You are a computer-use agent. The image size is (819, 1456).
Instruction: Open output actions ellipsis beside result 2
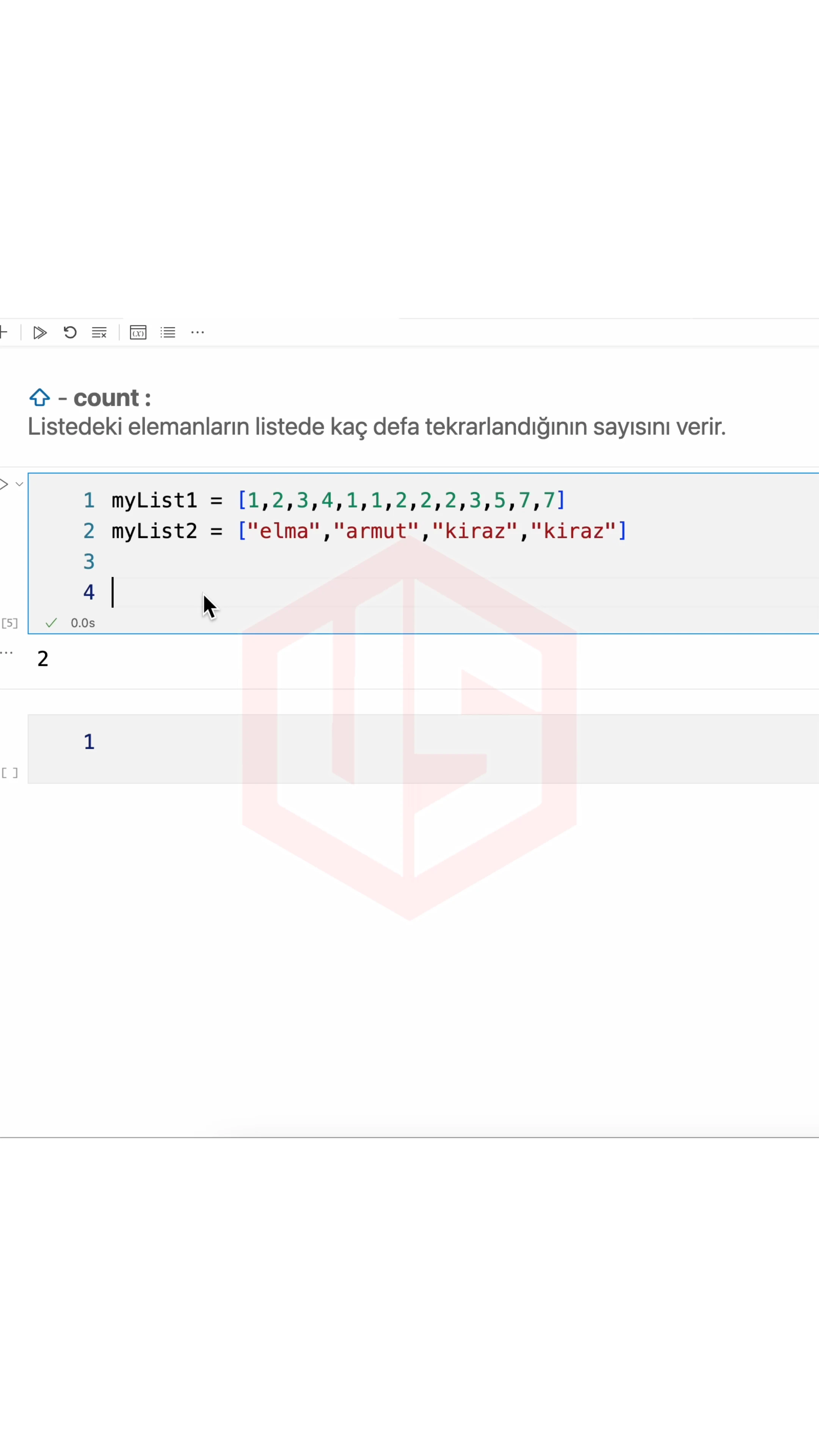[x=7, y=652]
